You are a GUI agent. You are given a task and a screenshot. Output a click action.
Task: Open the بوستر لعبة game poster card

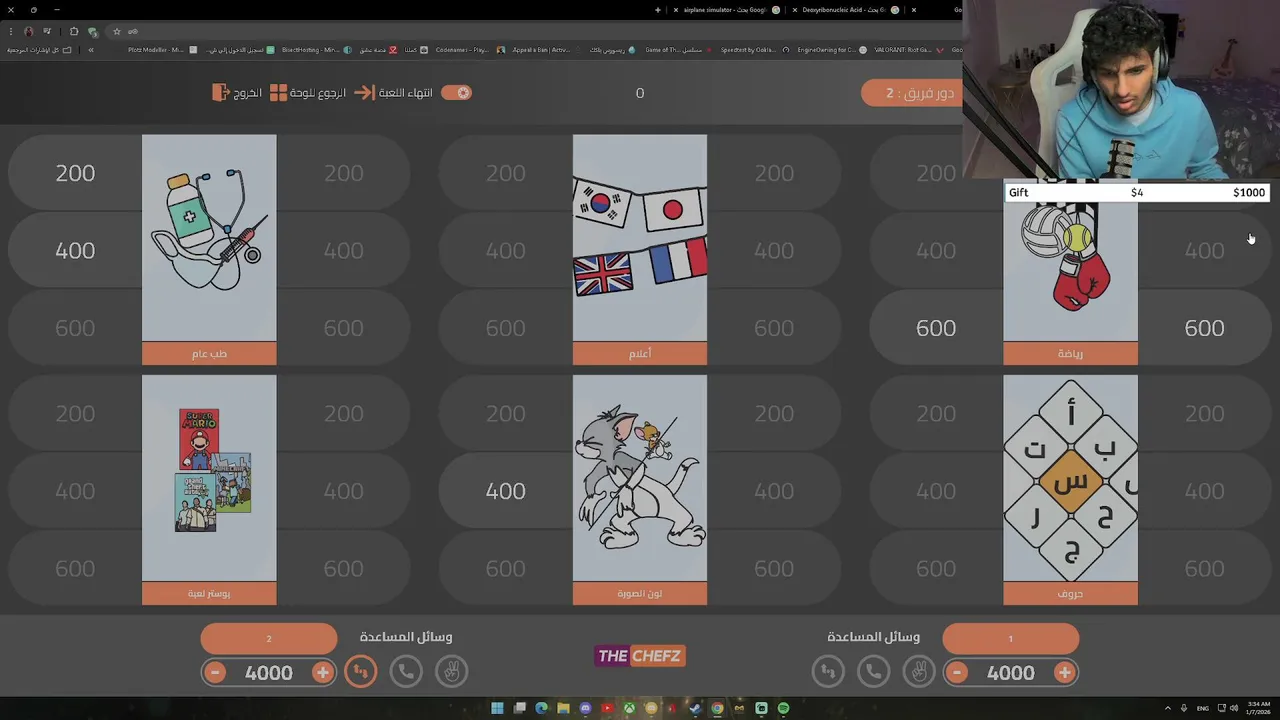209,489
